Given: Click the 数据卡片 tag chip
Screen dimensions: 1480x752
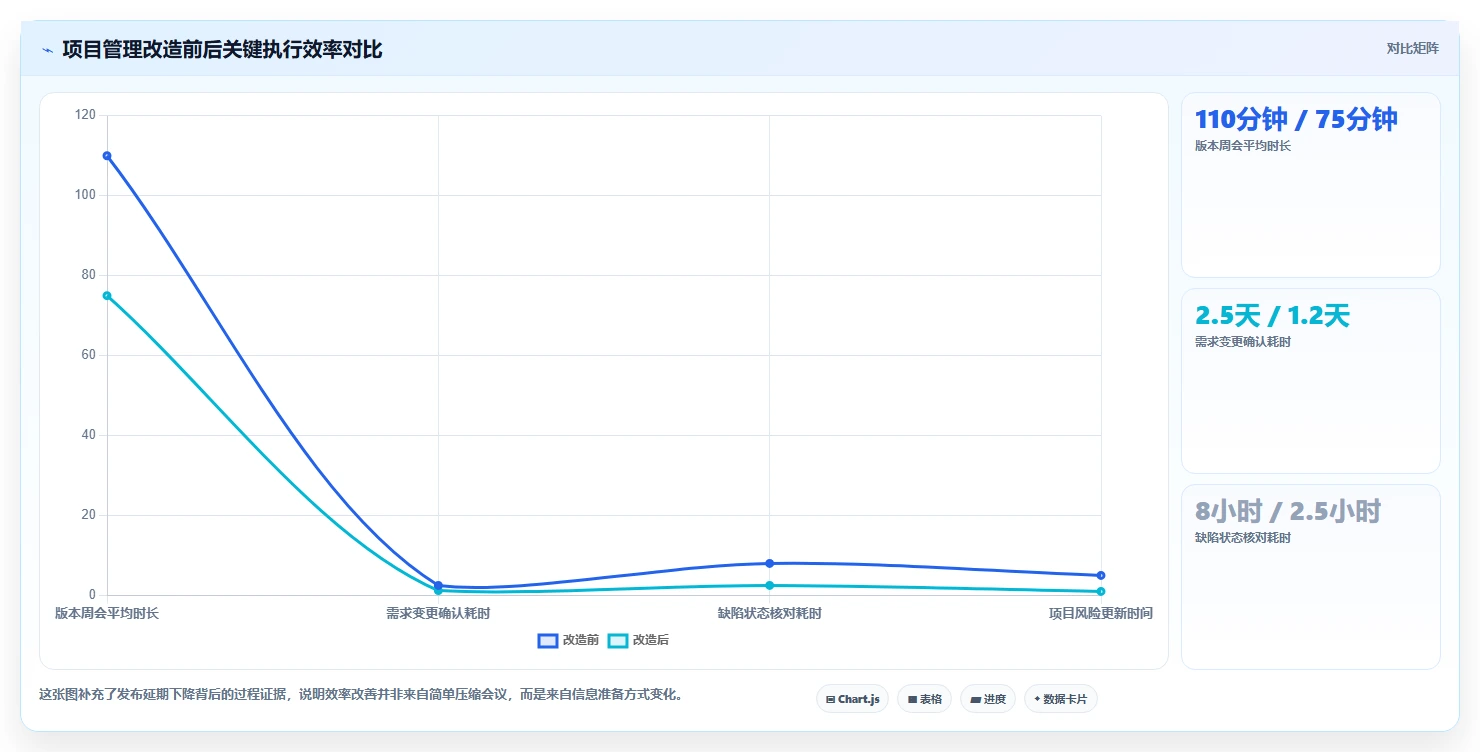Looking at the screenshot, I should [x=1060, y=699].
